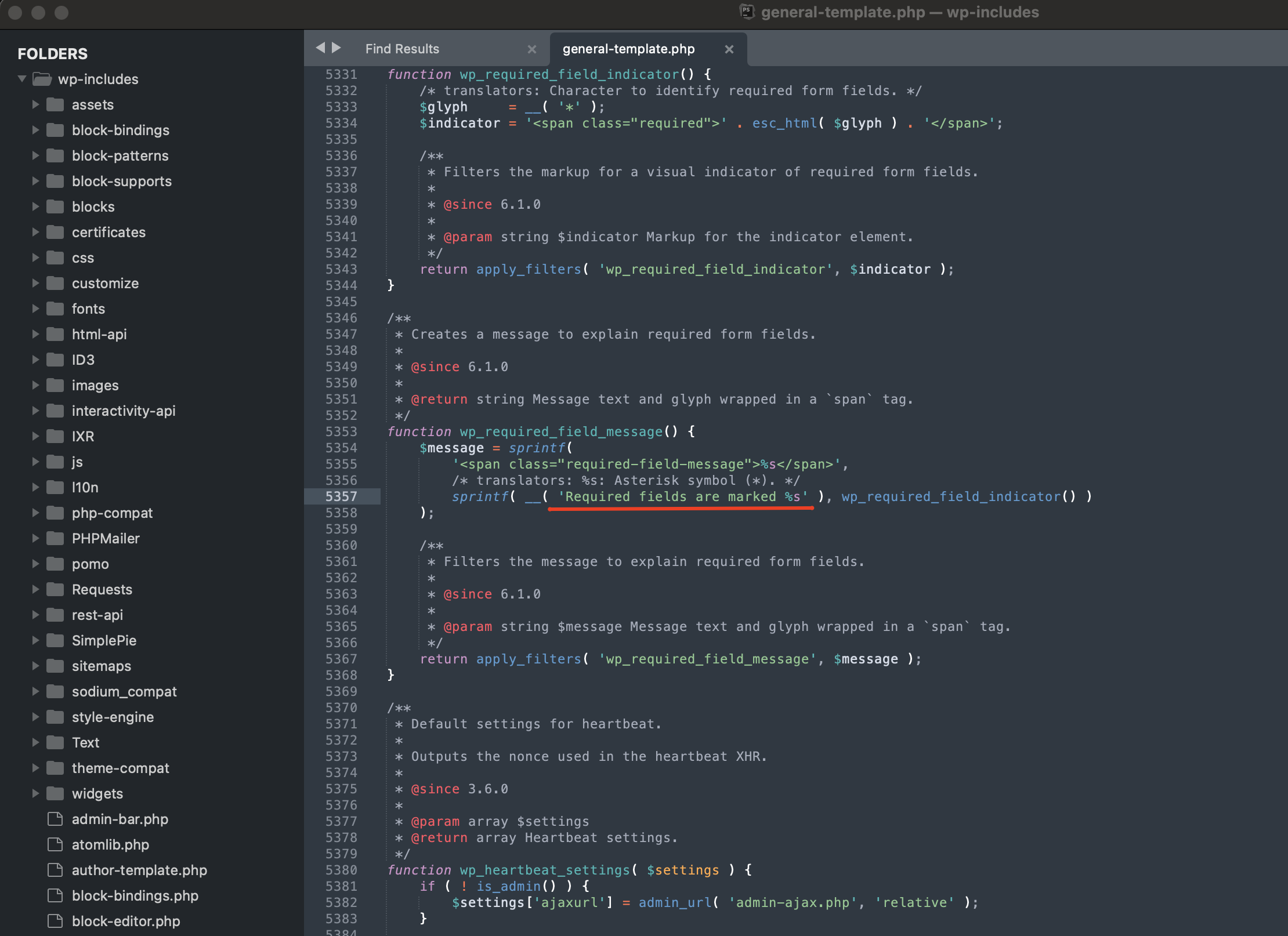
Task: Click the rest-api folder icon
Action: [x=55, y=615]
